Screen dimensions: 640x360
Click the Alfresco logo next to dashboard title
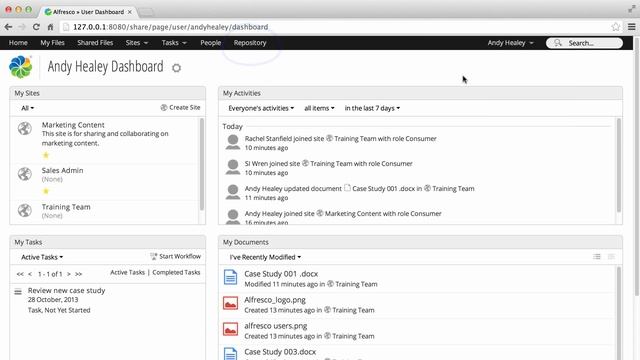tap(20, 67)
